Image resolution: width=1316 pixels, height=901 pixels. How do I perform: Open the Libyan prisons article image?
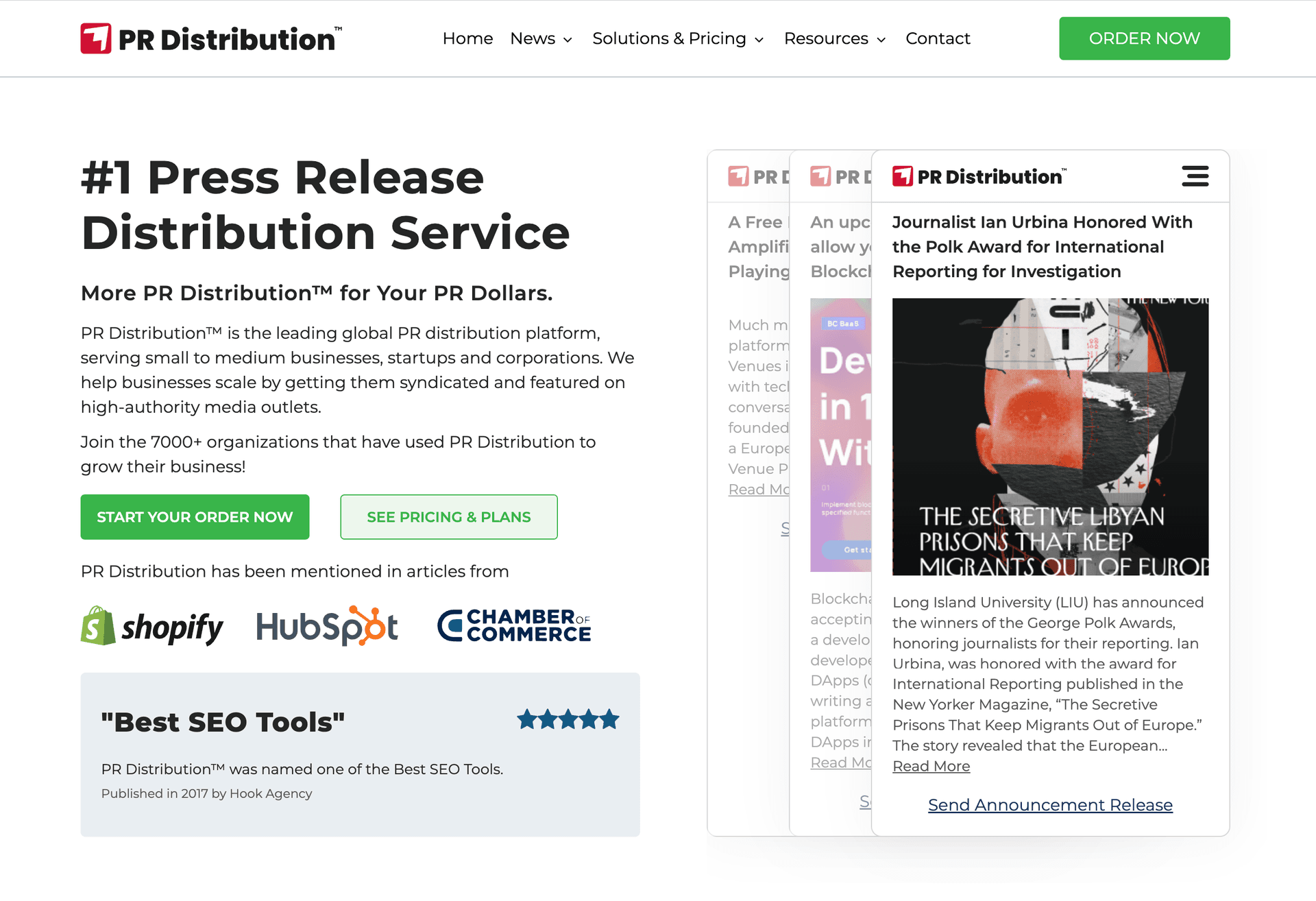1050,437
